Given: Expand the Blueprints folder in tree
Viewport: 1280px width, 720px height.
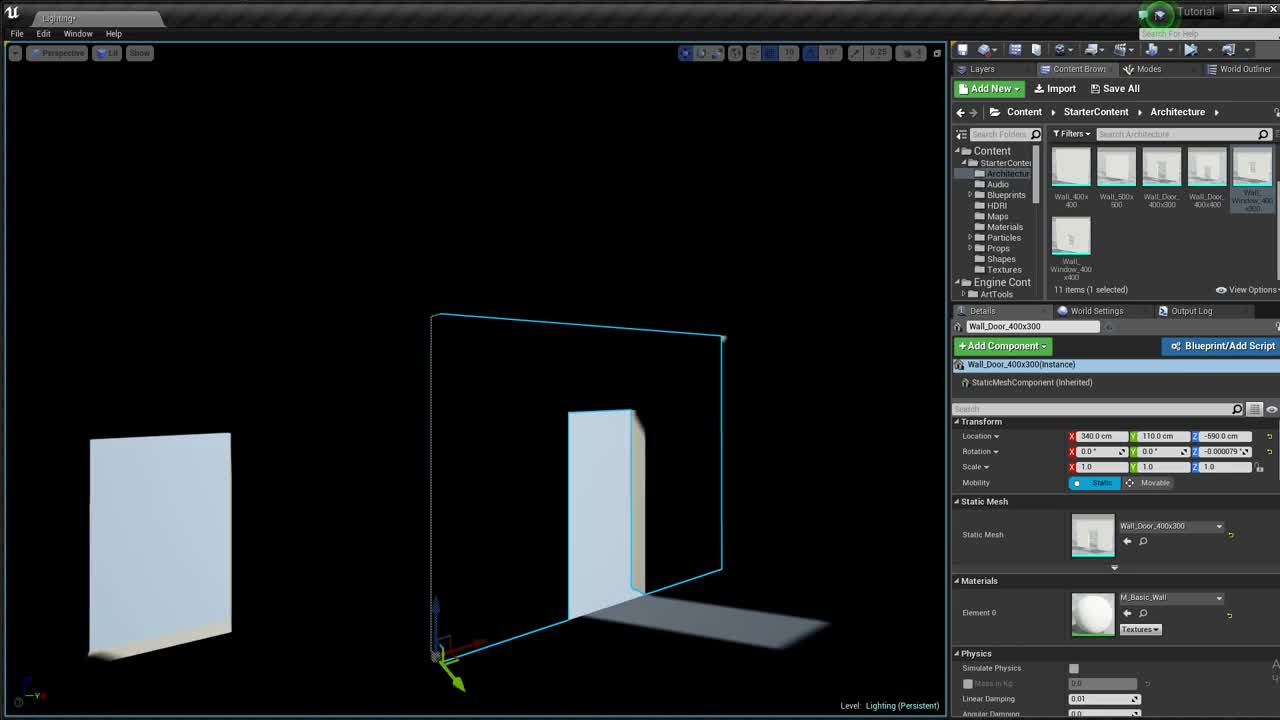Looking at the screenshot, I should click(x=969, y=195).
